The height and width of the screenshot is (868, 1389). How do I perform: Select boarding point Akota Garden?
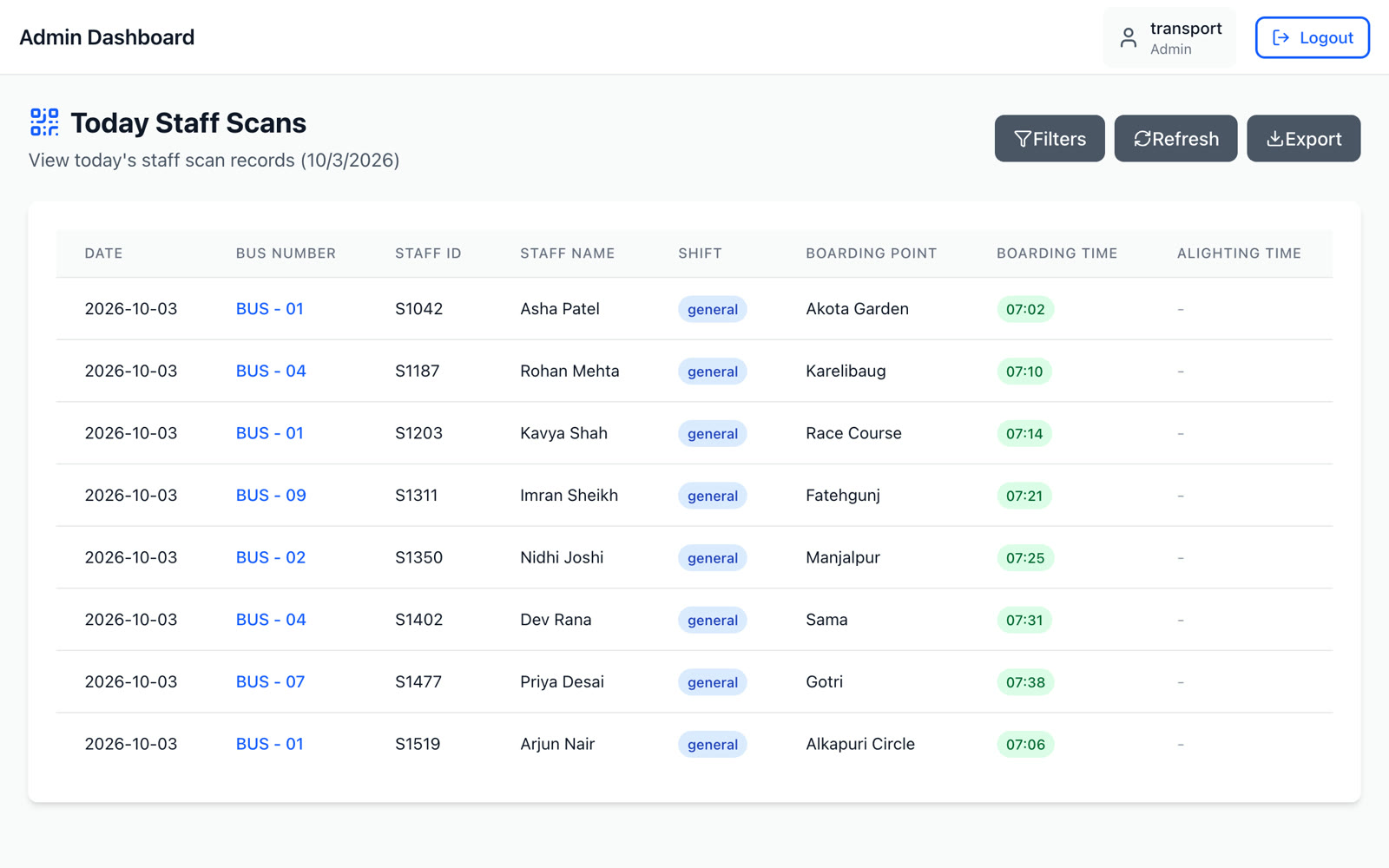(857, 309)
